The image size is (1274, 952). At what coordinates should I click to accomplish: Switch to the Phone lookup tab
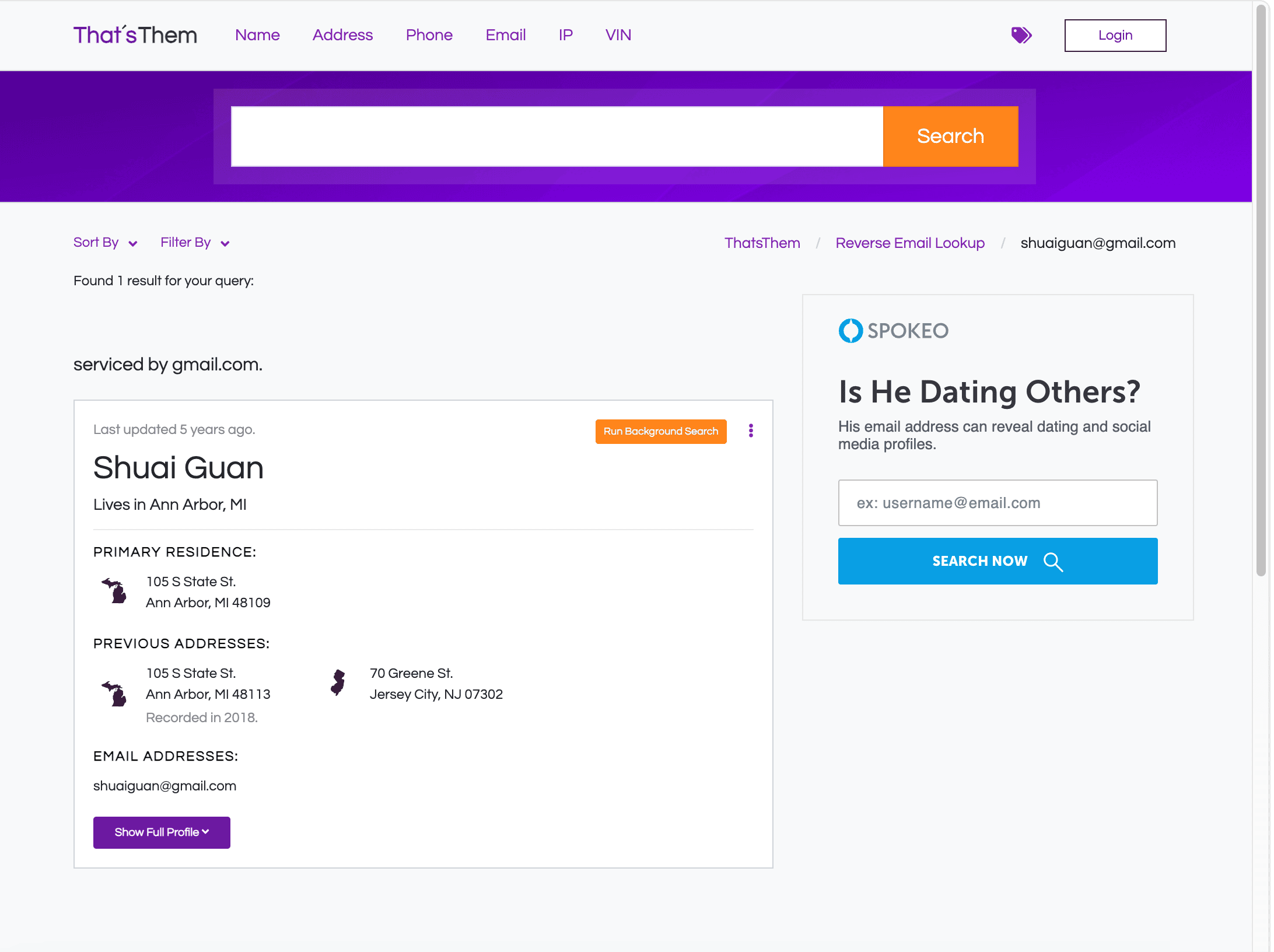429,35
